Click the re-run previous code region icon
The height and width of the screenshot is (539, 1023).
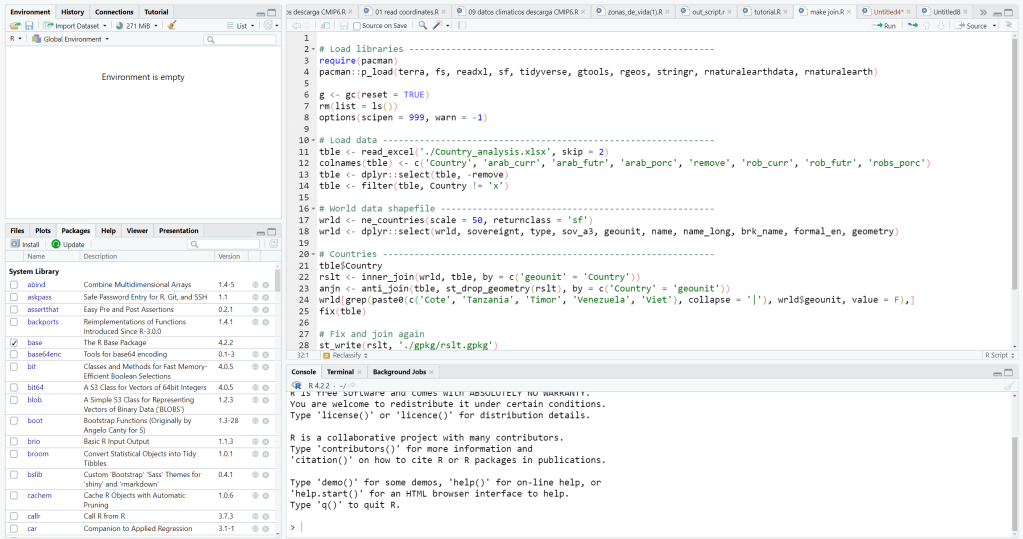912,25
